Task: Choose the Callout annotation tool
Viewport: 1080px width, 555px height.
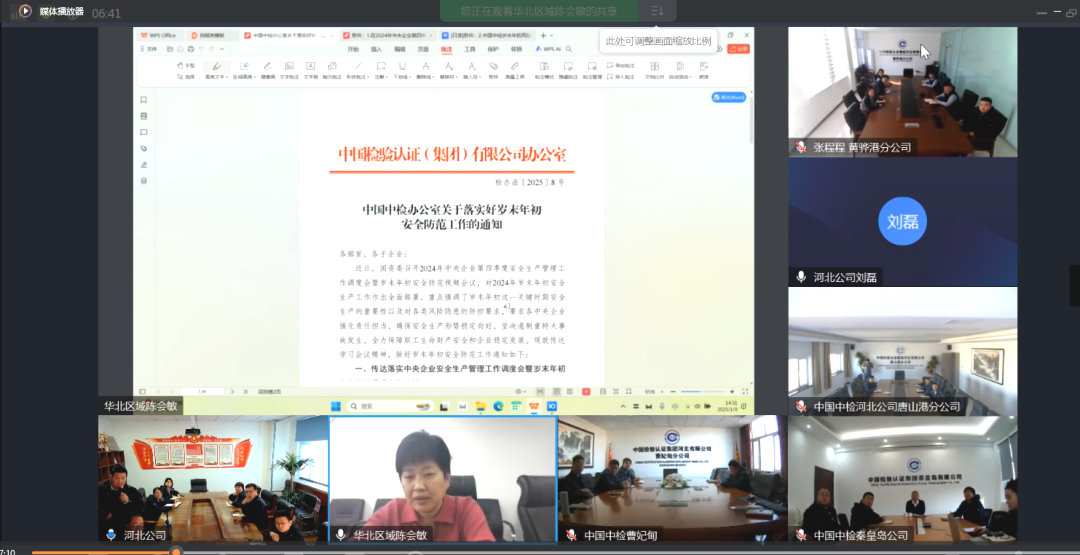Action: point(332,71)
